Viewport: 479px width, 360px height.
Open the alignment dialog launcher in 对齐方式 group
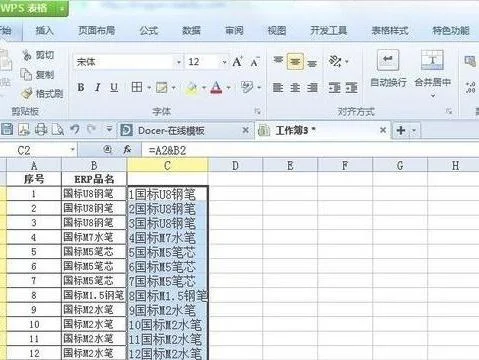449,111
